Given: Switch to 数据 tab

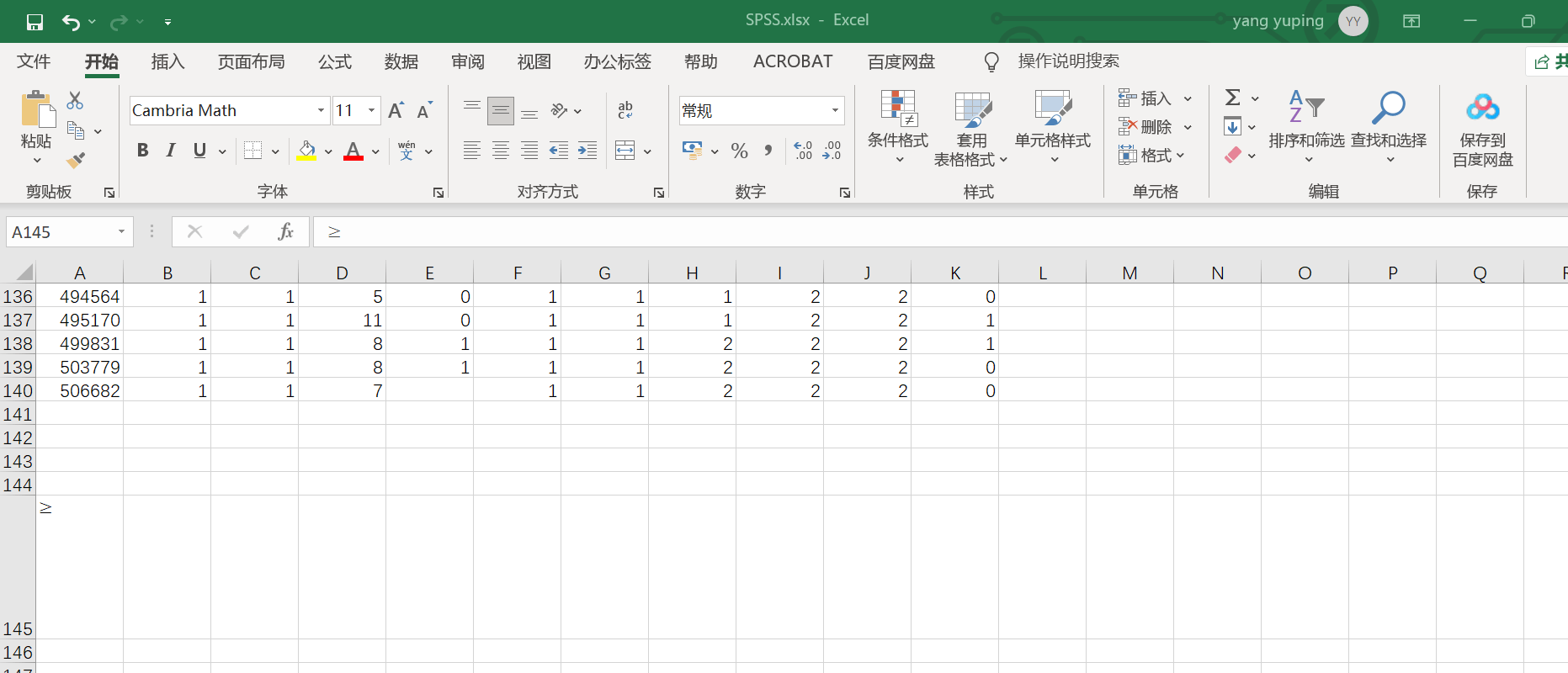Looking at the screenshot, I should (x=401, y=61).
